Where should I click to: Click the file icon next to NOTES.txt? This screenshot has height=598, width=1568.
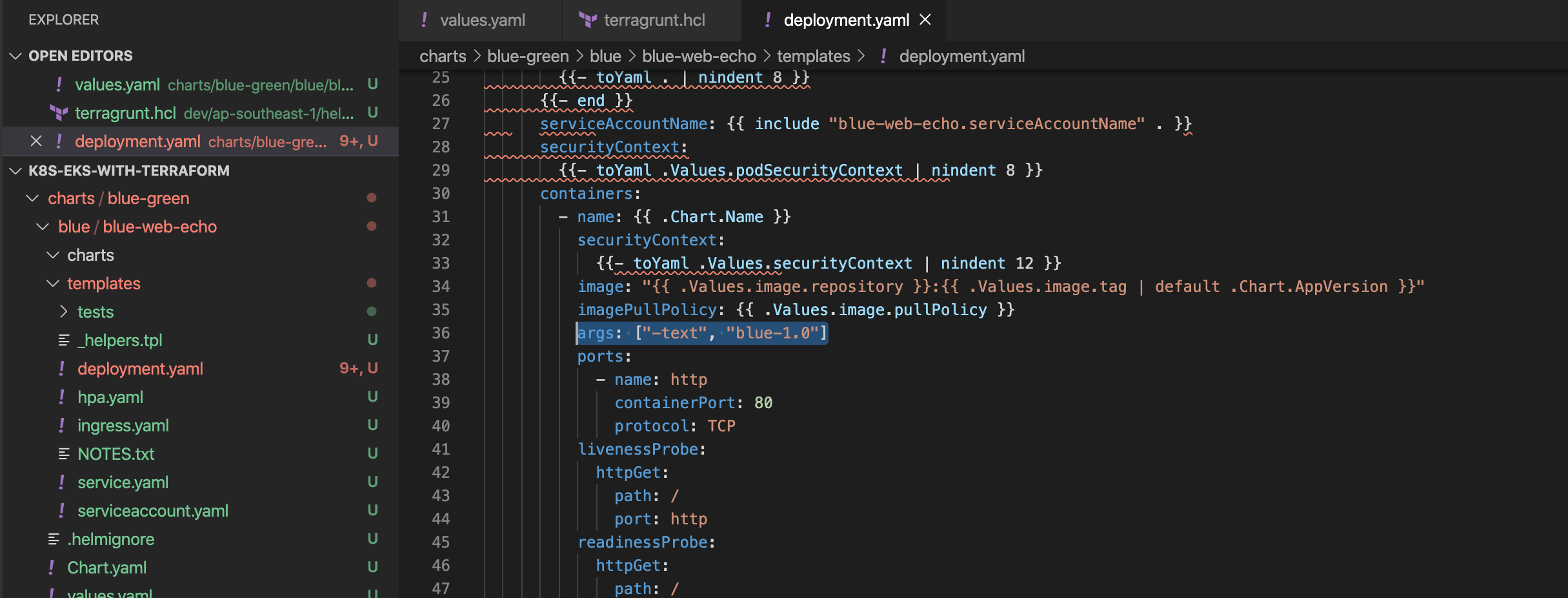pos(64,454)
